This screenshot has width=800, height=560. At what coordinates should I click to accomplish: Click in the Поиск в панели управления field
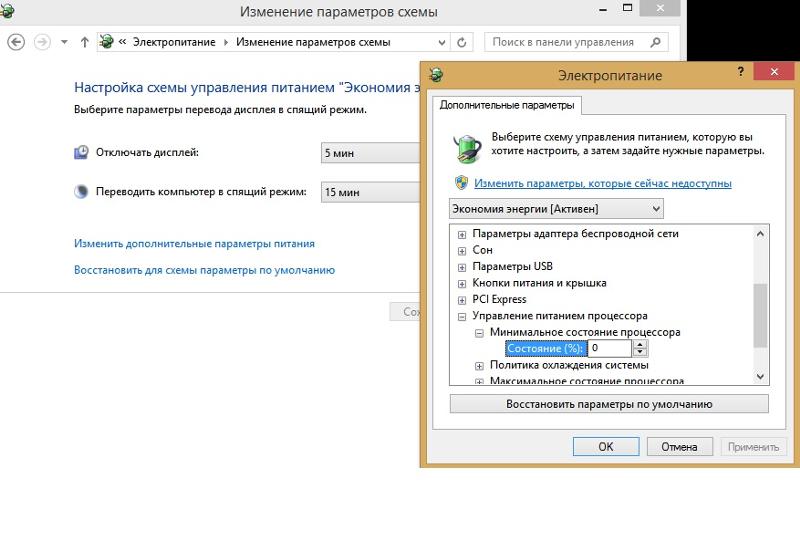click(x=565, y=42)
